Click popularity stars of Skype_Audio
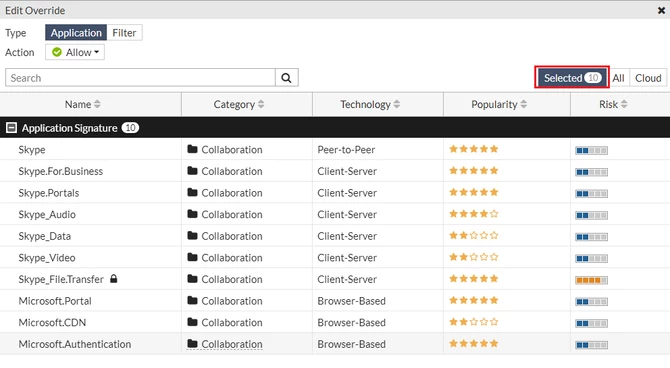670x368 pixels. pos(473,214)
